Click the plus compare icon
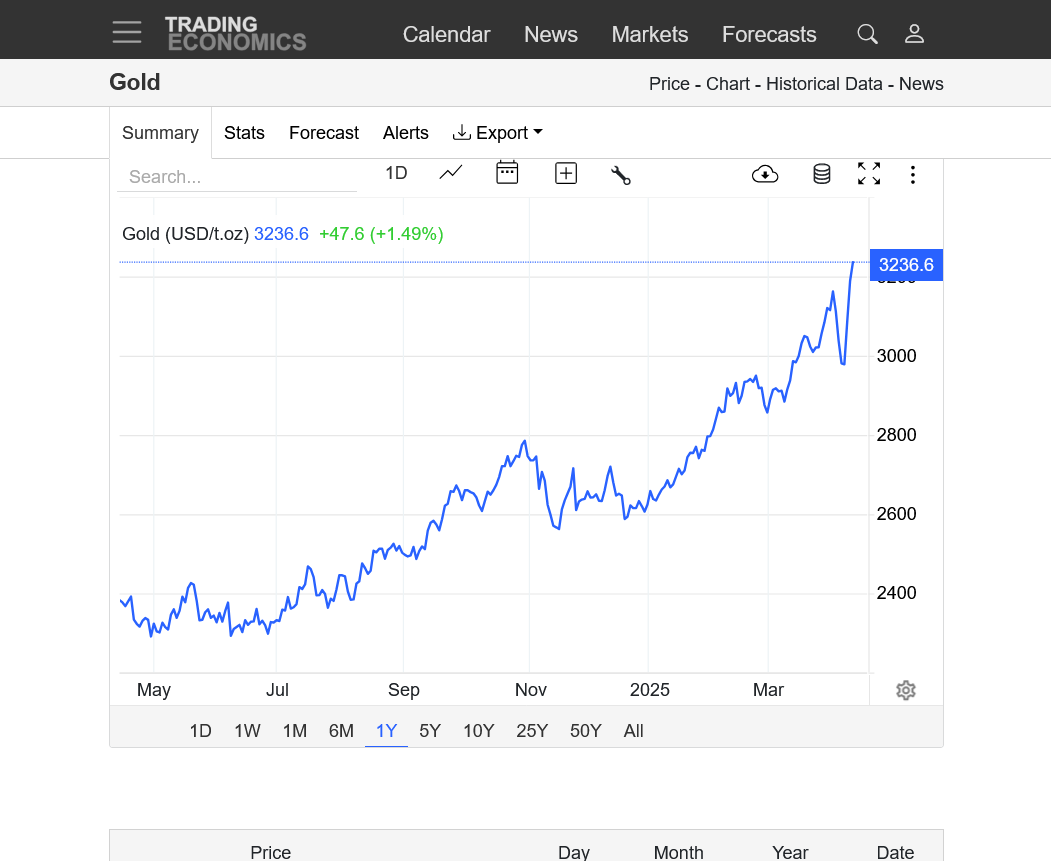Image resolution: width=1051 pixels, height=861 pixels. 566,174
